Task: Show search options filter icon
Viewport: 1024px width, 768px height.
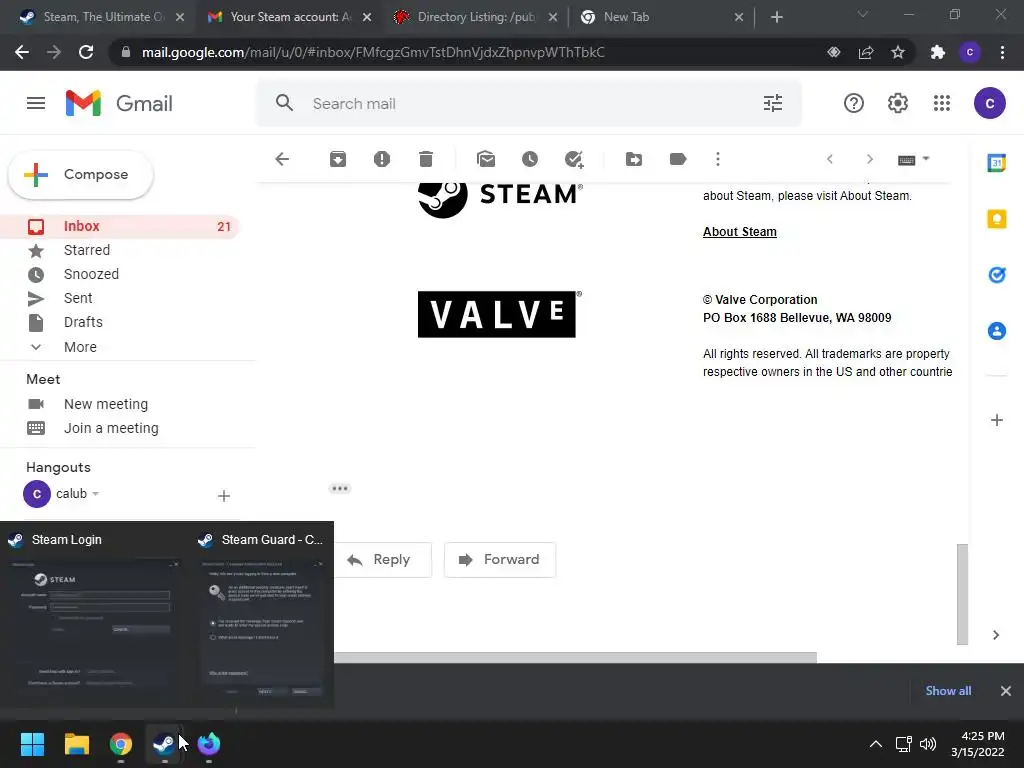Action: pyautogui.click(x=773, y=103)
